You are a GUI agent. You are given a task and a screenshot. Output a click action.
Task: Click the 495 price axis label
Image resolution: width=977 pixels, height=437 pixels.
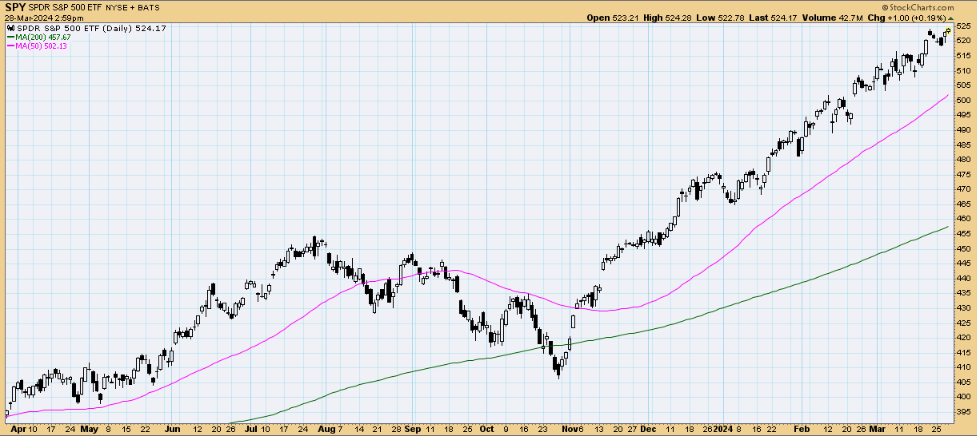(962, 115)
